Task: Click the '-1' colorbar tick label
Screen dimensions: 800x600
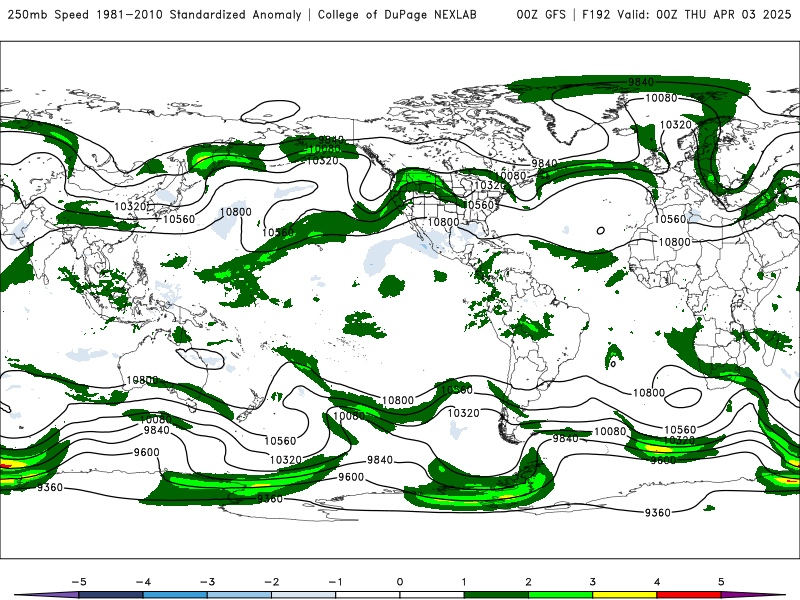Action: pos(335,582)
